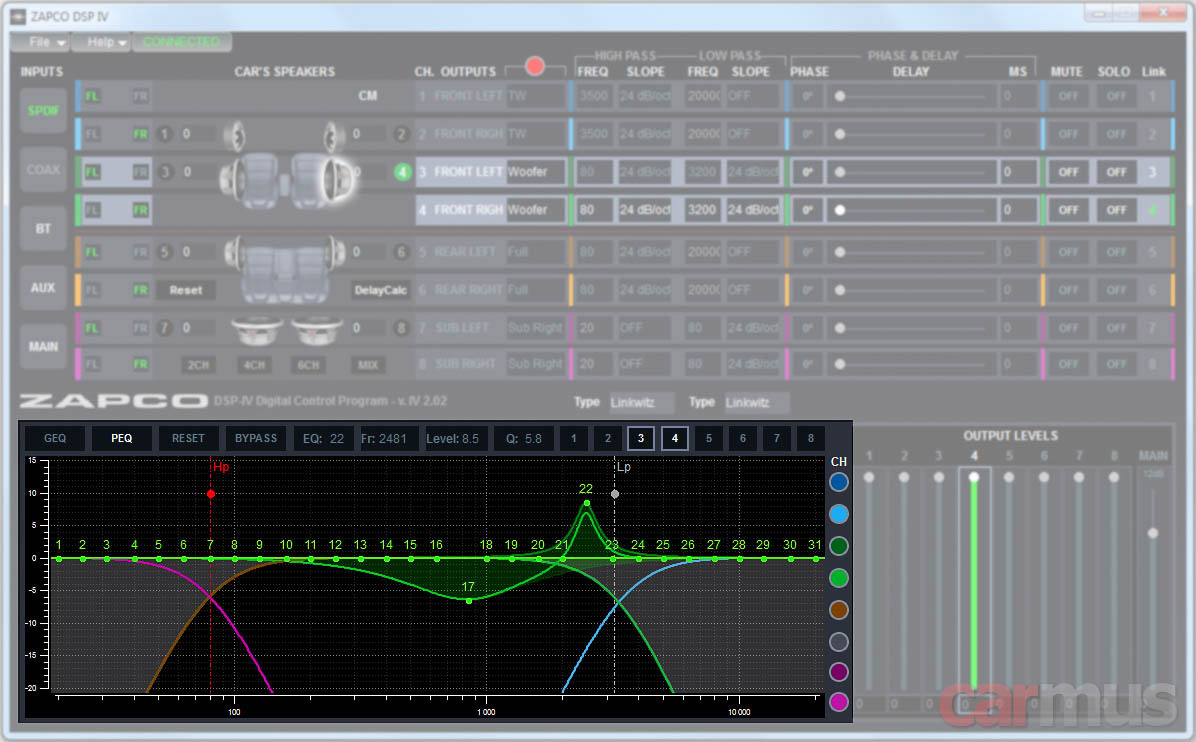Viewport: 1196px width, 742px height.
Task: Click the EQ BYPASS button
Action: (x=256, y=438)
